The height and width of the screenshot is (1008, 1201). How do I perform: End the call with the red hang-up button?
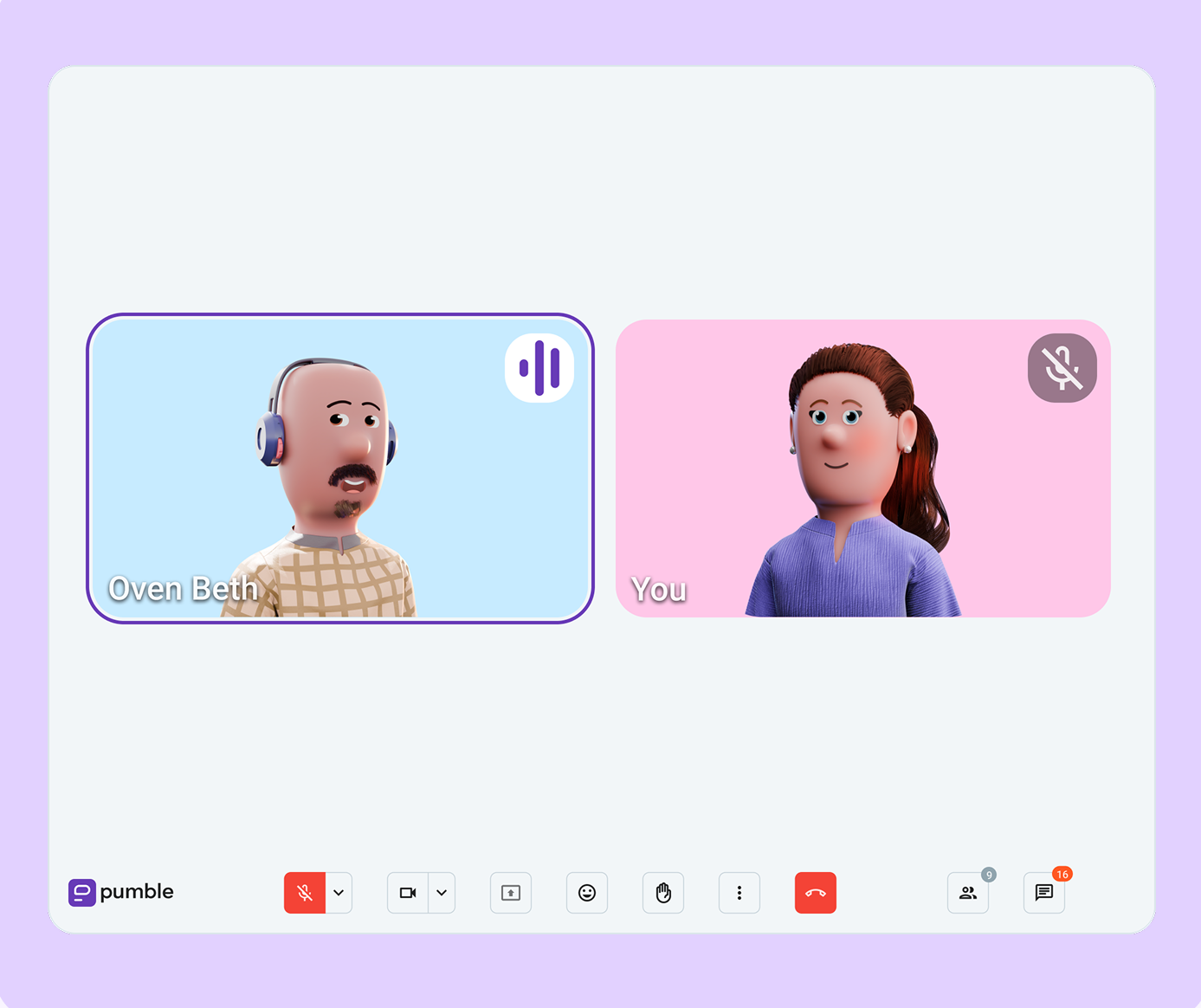click(x=815, y=893)
